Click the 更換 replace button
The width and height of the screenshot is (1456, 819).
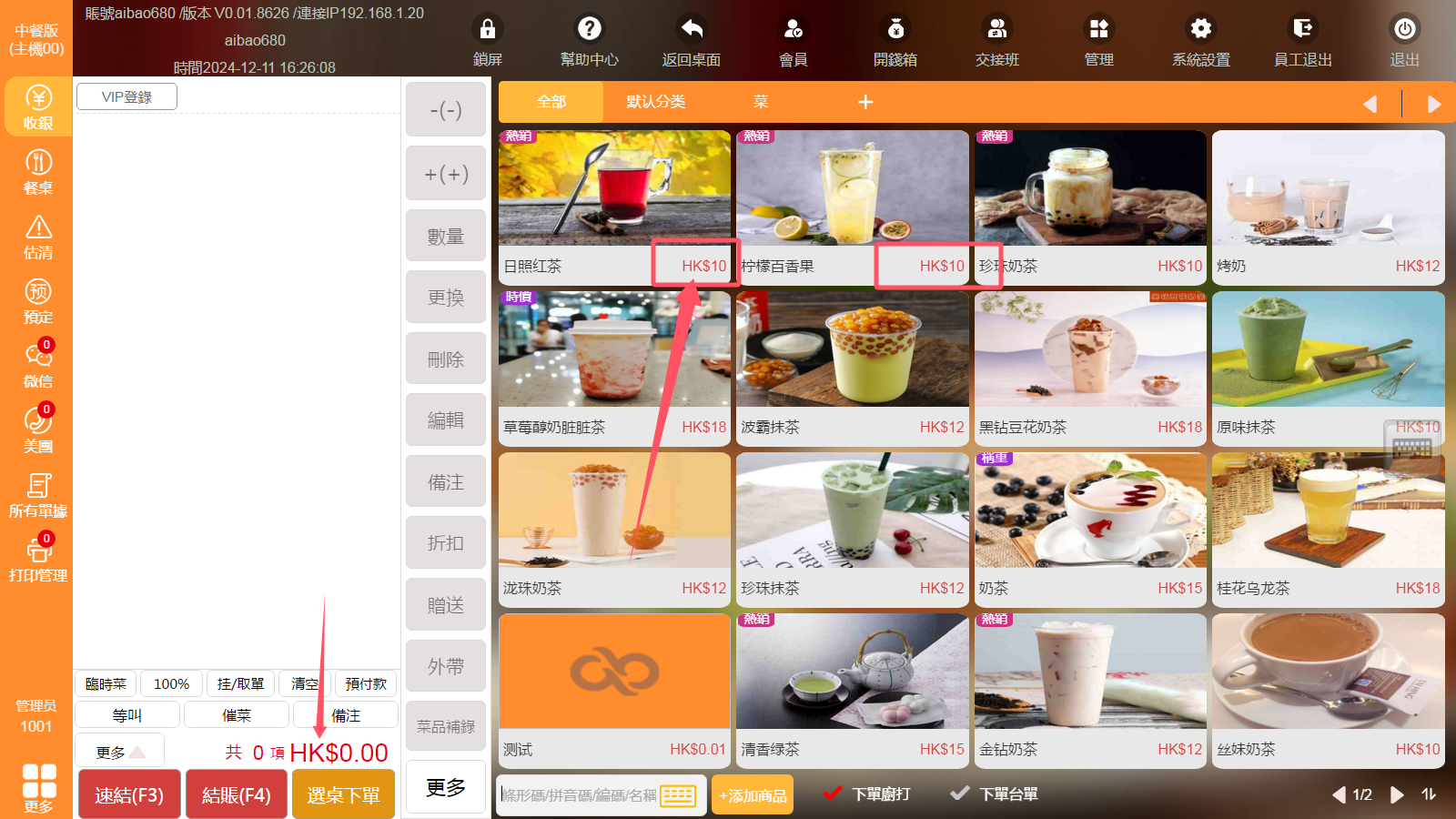(446, 298)
